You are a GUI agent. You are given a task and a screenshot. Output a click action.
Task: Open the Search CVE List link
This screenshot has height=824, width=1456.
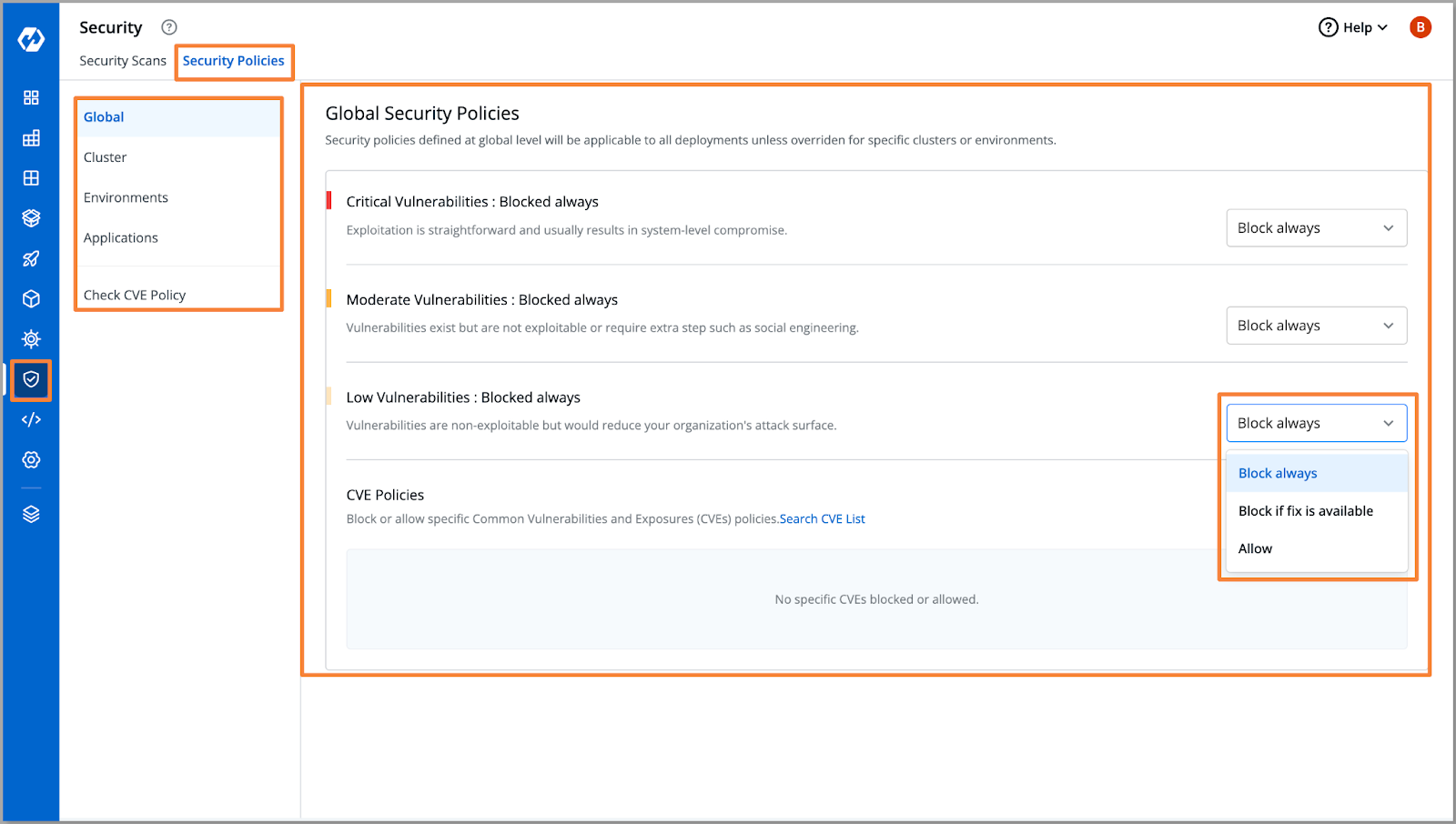[x=822, y=519]
